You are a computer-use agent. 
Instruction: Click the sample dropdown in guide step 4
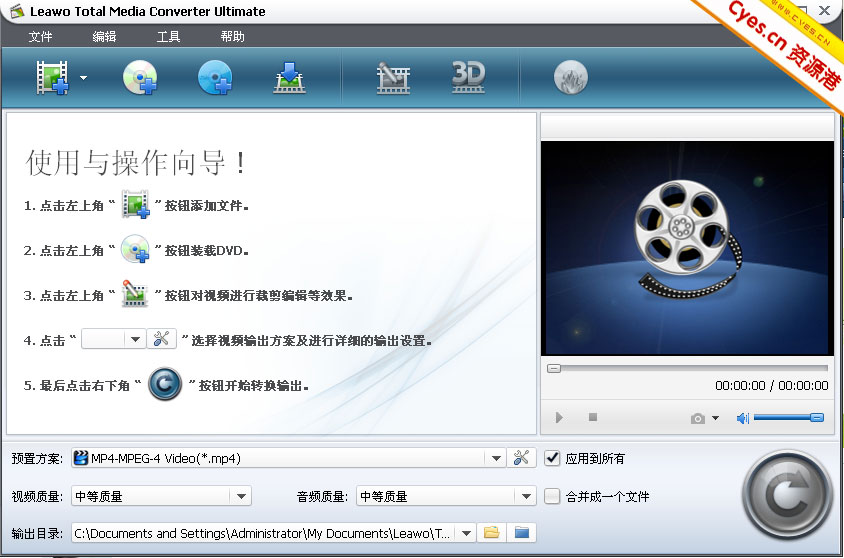coord(114,339)
